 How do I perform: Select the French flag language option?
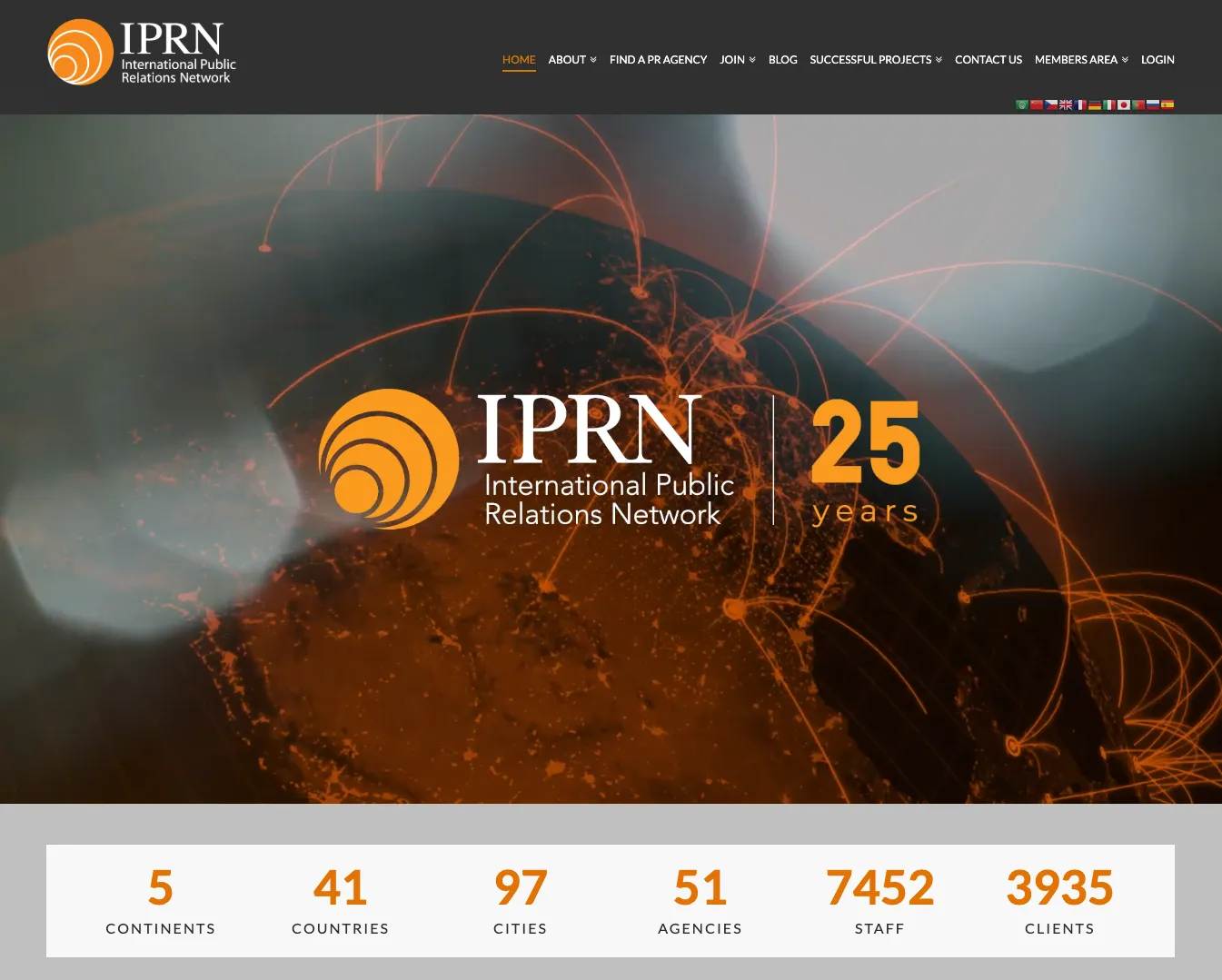click(x=1080, y=105)
